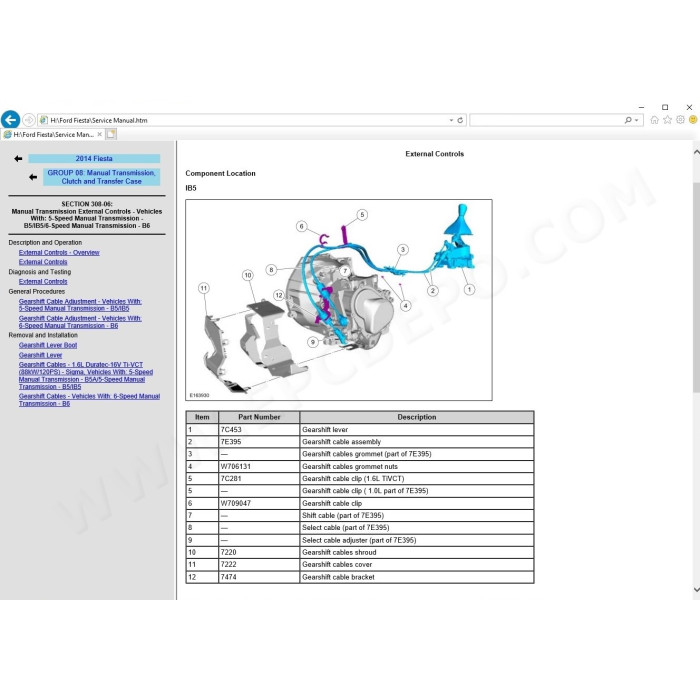Open the Tools gear icon
Viewport: 700px width, 700px height.
(x=680, y=120)
